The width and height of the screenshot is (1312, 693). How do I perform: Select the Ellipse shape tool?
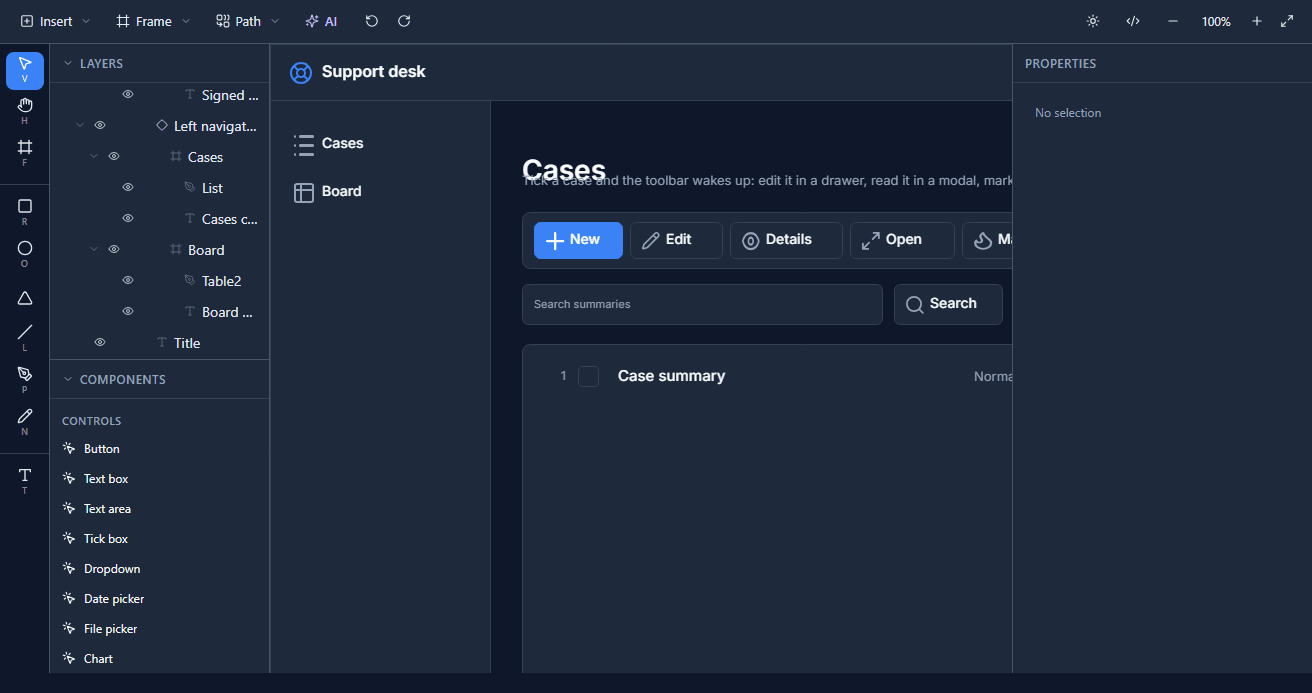point(25,253)
